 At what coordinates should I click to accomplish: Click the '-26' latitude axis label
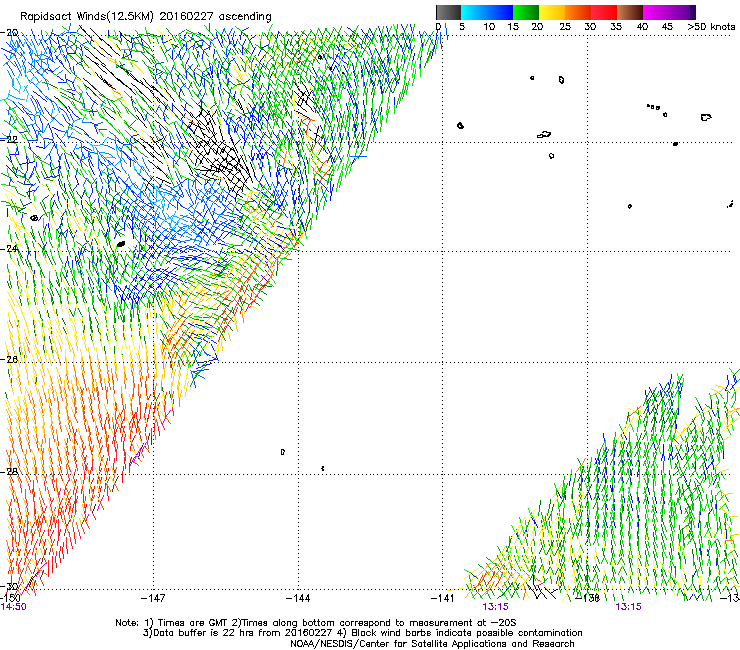click(9, 359)
